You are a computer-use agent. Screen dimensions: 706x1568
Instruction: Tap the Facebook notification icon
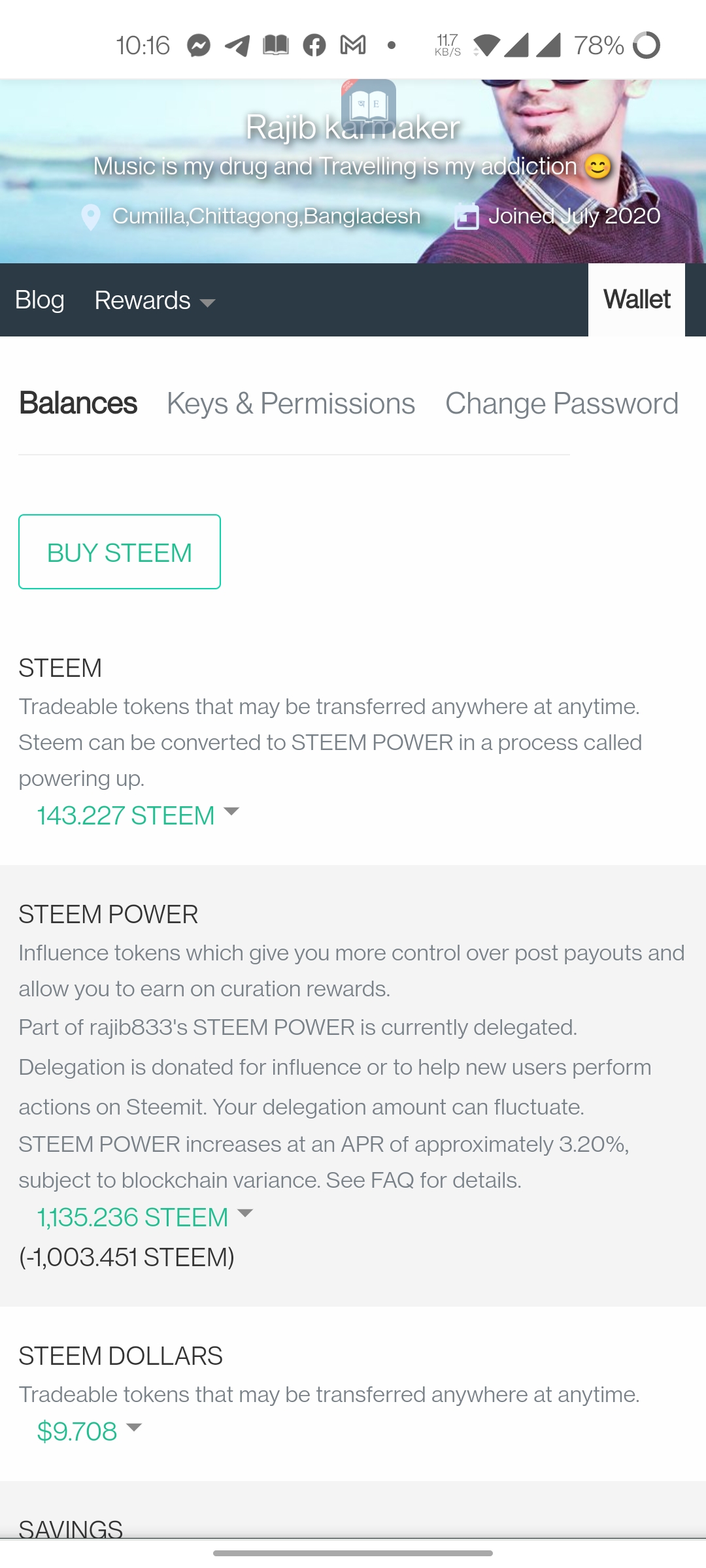314,46
